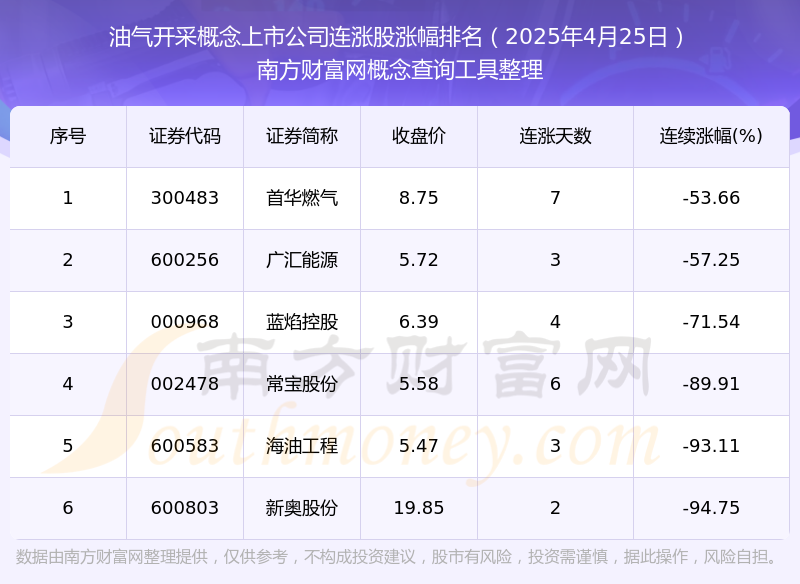This screenshot has width=800, height=584.
Task: Click the value -93.11
Action: coord(711,446)
